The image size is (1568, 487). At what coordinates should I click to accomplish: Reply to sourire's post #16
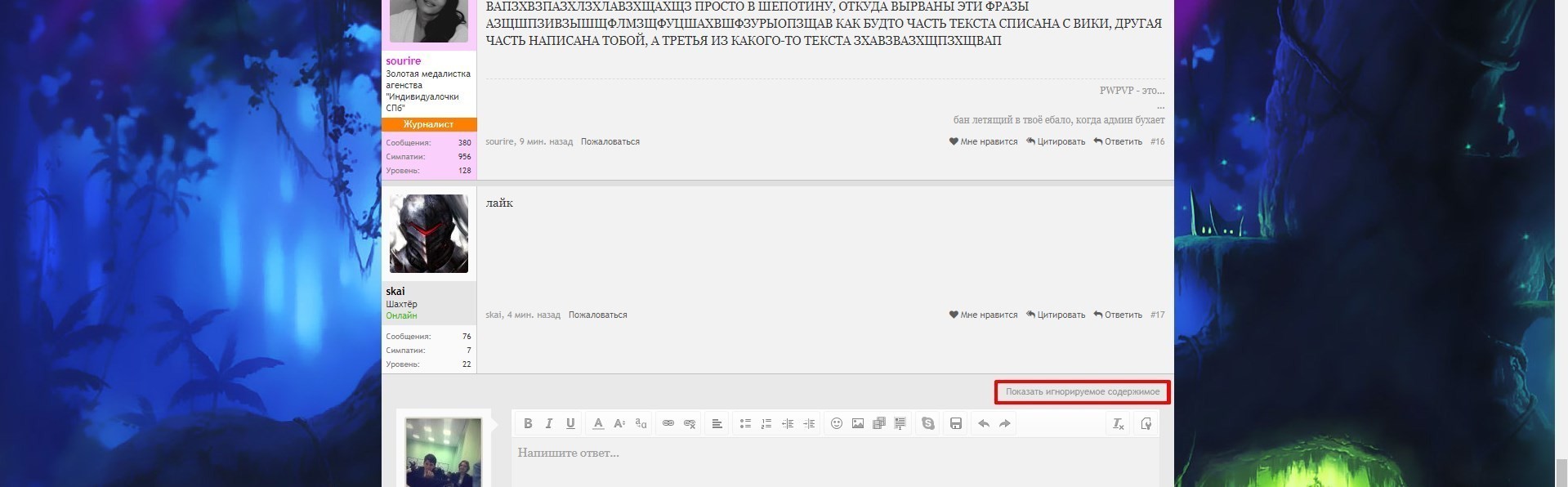1118,142
